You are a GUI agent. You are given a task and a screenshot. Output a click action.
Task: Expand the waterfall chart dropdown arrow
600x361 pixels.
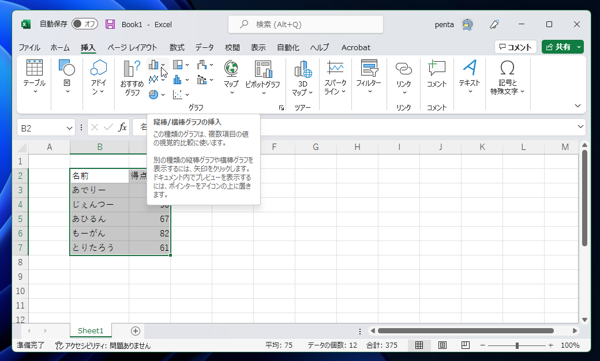point(211,65)
